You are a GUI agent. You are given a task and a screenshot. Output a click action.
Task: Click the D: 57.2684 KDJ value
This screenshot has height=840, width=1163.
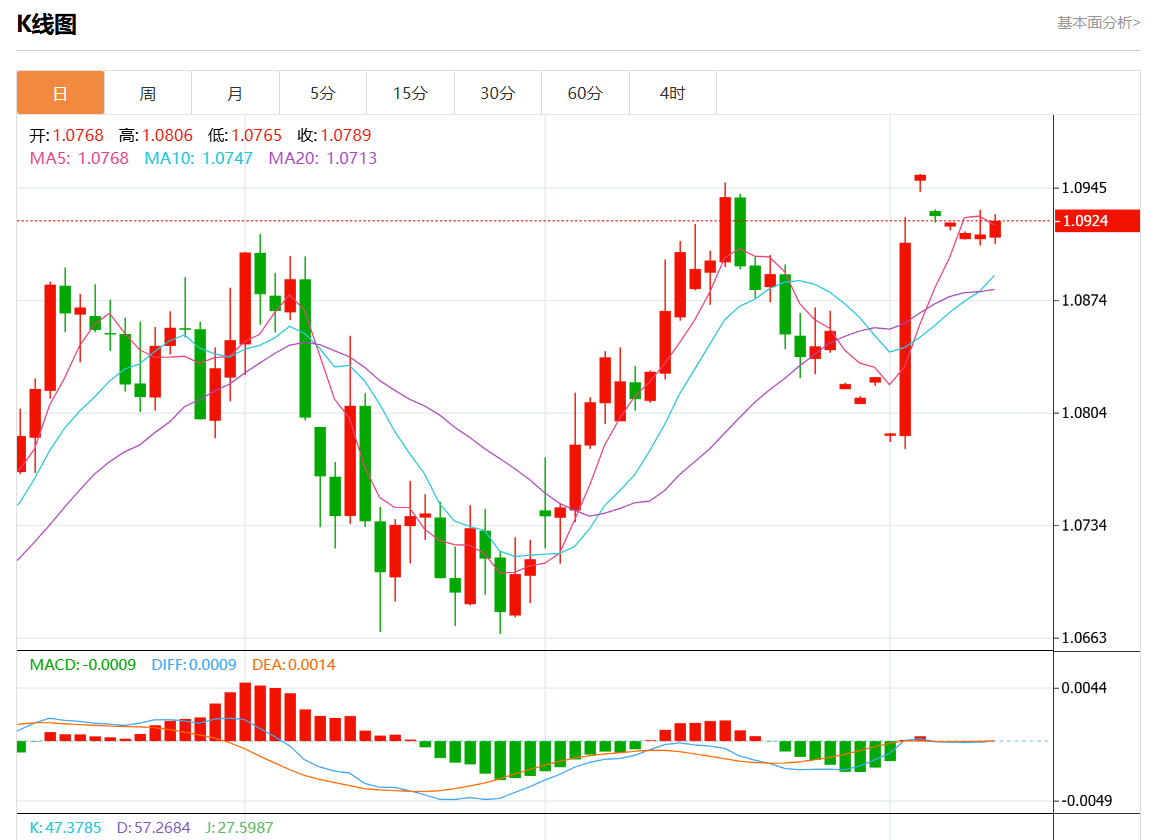154,827
